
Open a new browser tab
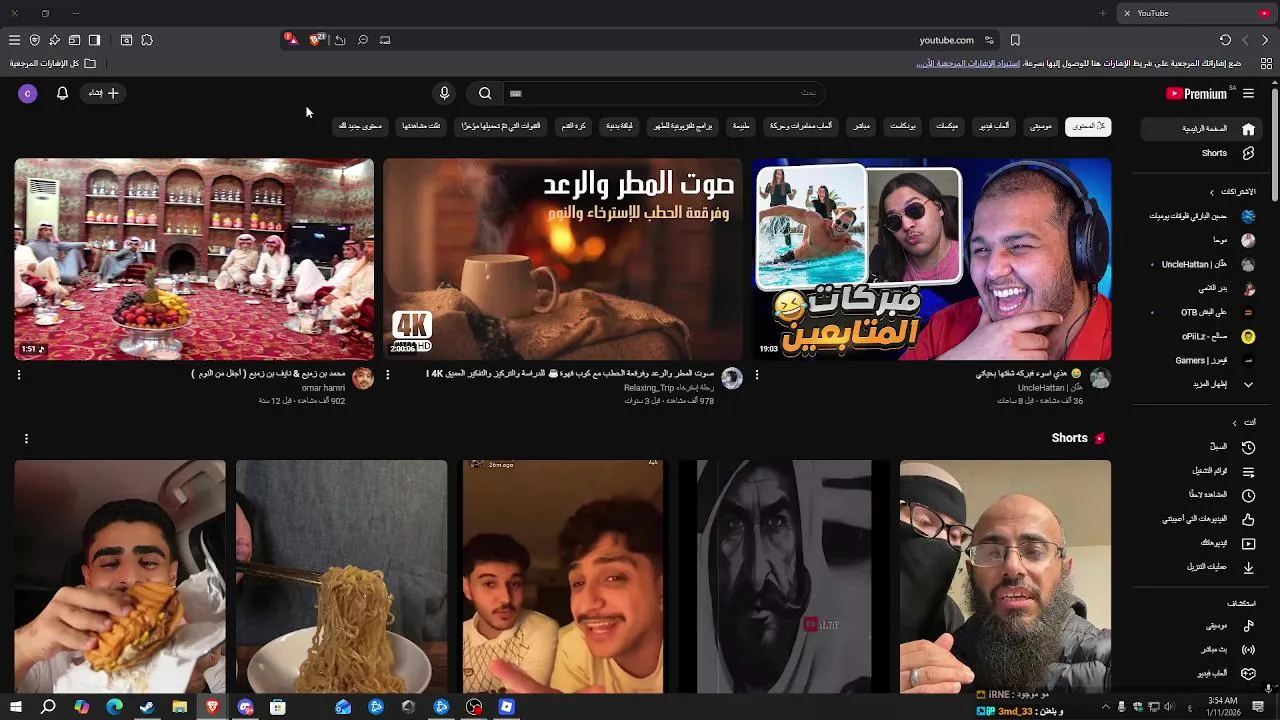pos(1103,13)
